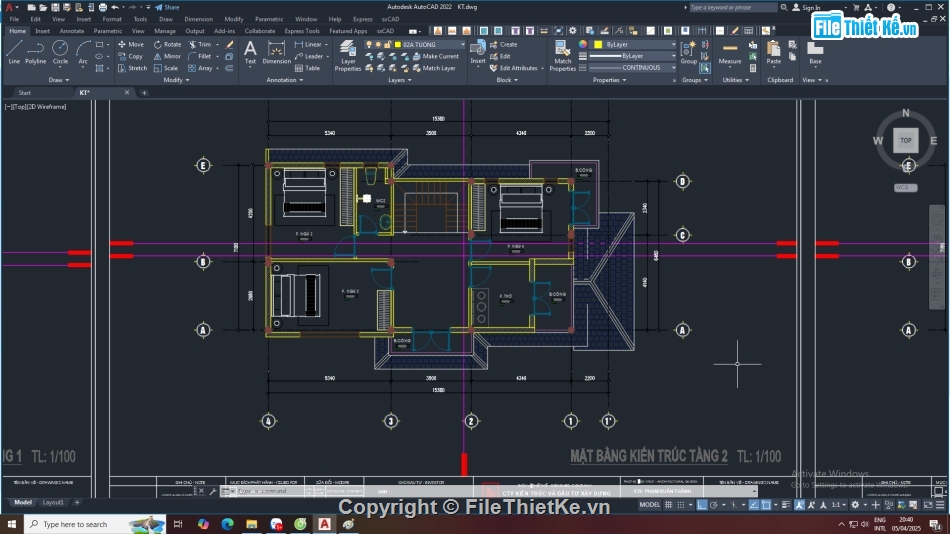Toggle lineweight display in status bar
This screenshot has height=534, width=950.
point(786,505)
